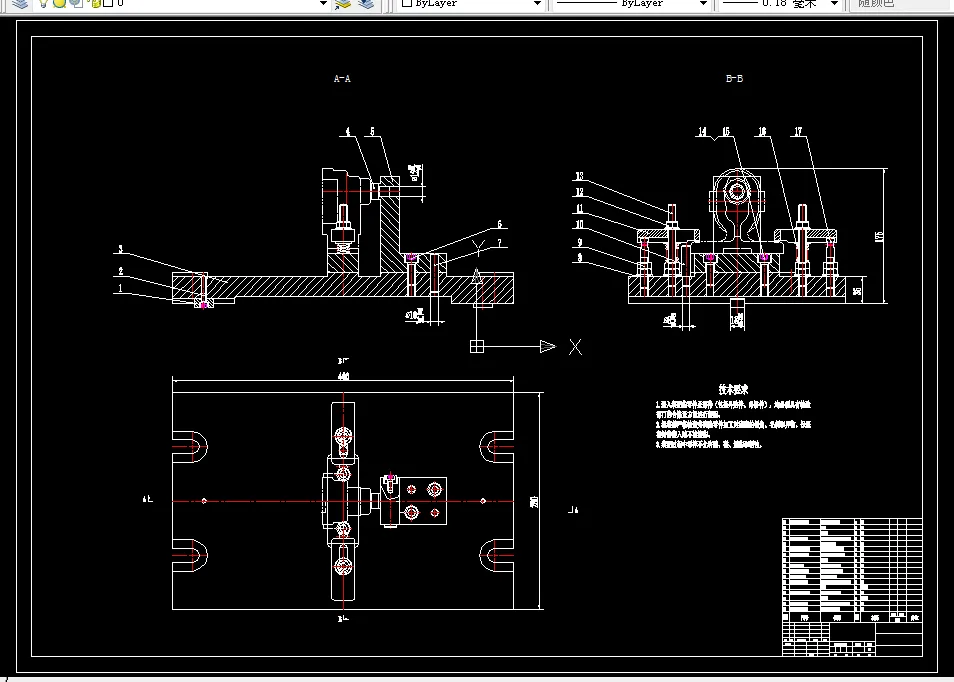Expand the 0.18 lineweight dropdown
The image size is (954, 682).
click(x=781, y=4)
